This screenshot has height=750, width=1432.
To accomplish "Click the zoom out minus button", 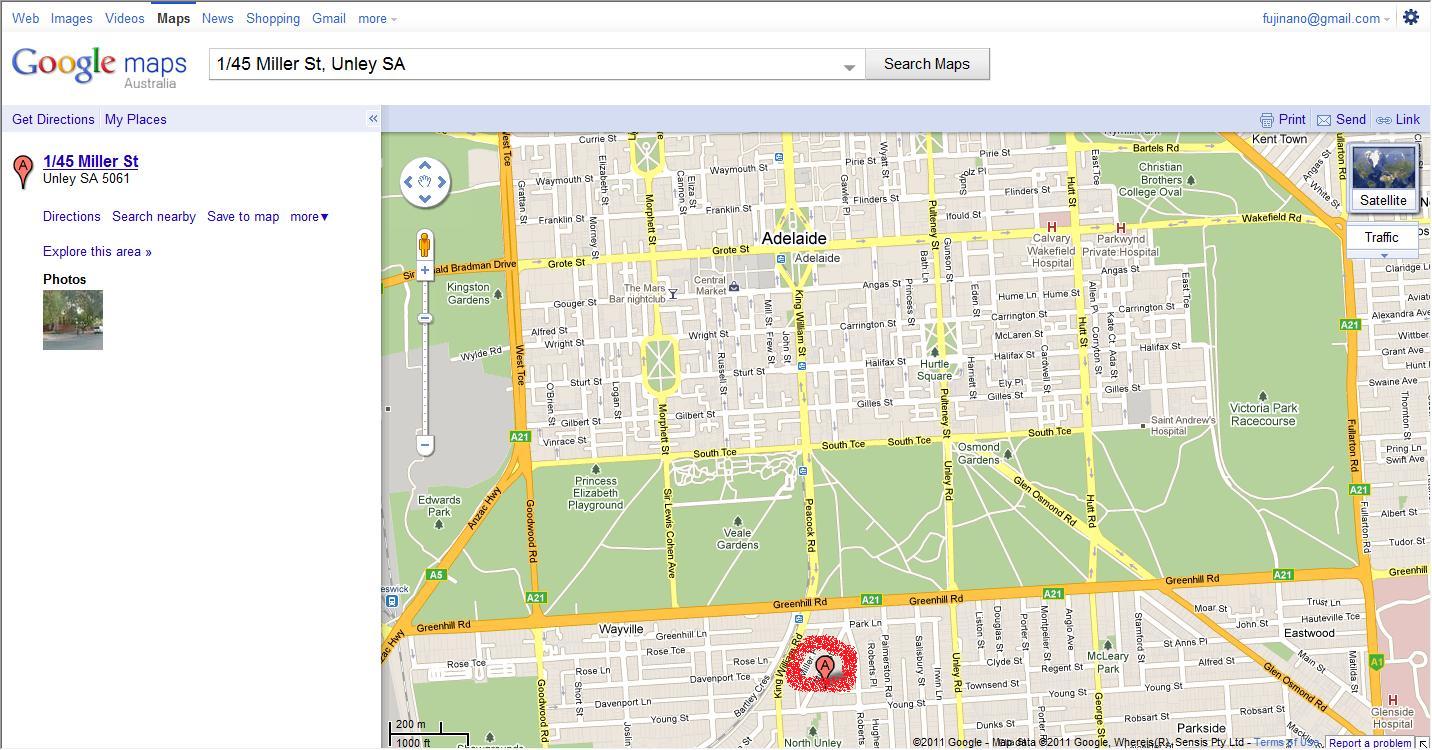I will (x=425, y=445).
